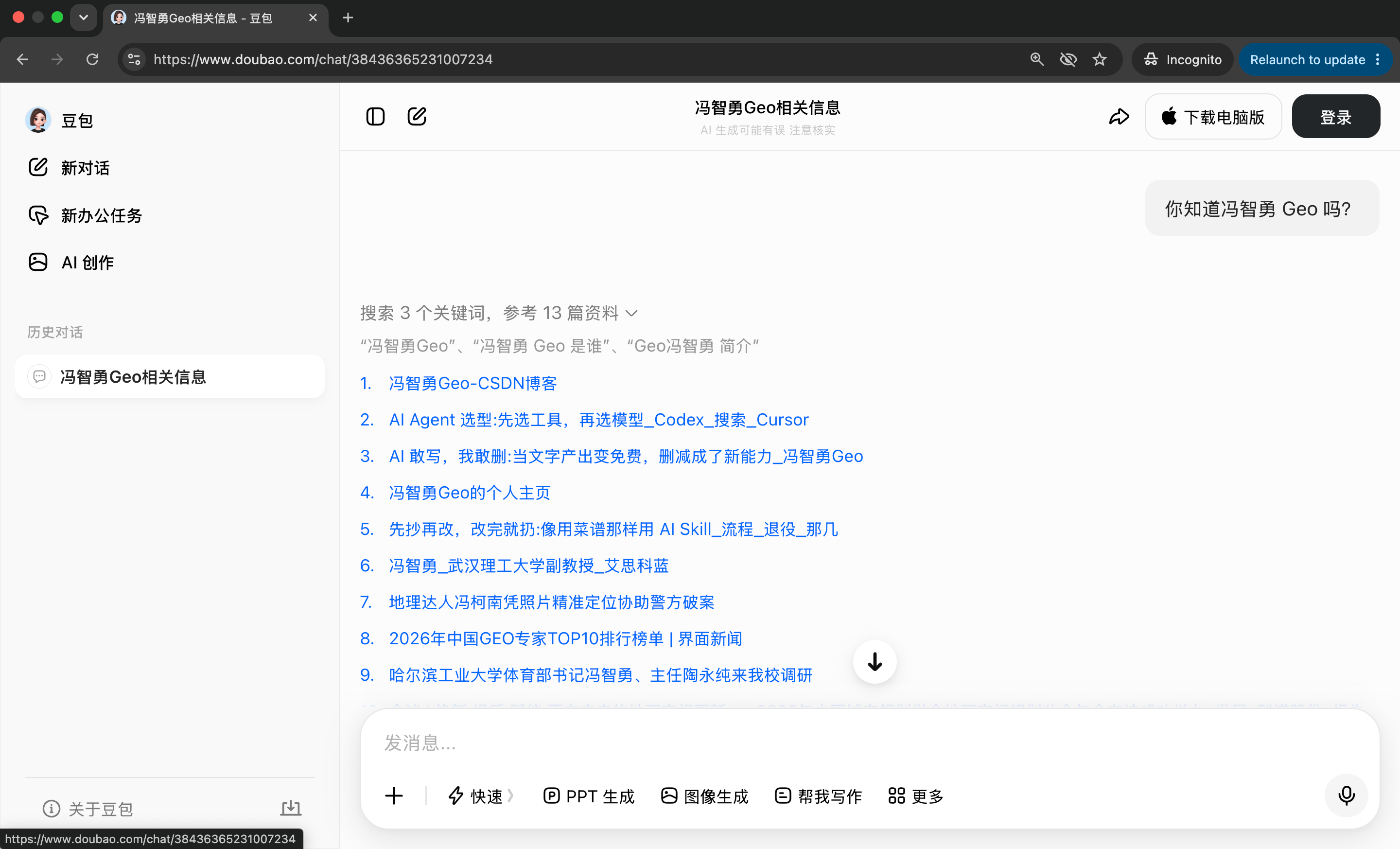Click the scroll-to-bottom arrow button
Image resolution: width=1400 pixels, height=849 pixels.
875,662
